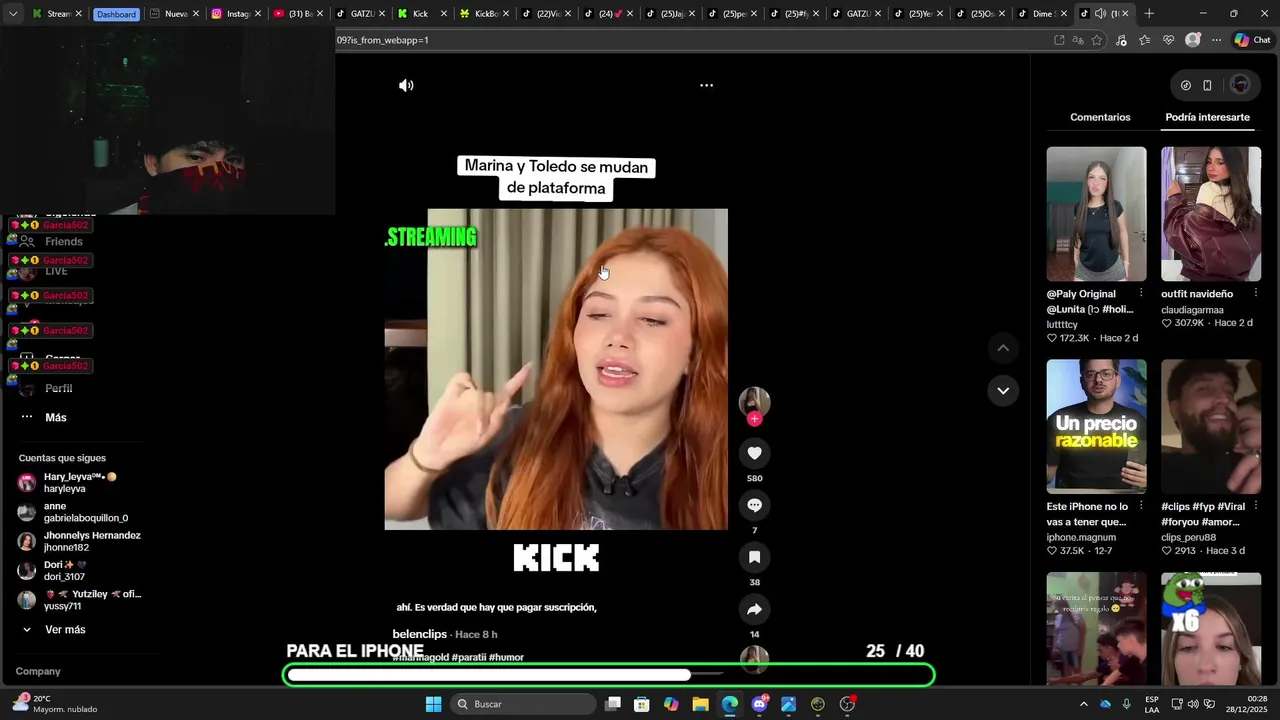Open the belenclips profile link
Image resolution: width=1280 pixels, height=720 pixels.
point(419,634)
